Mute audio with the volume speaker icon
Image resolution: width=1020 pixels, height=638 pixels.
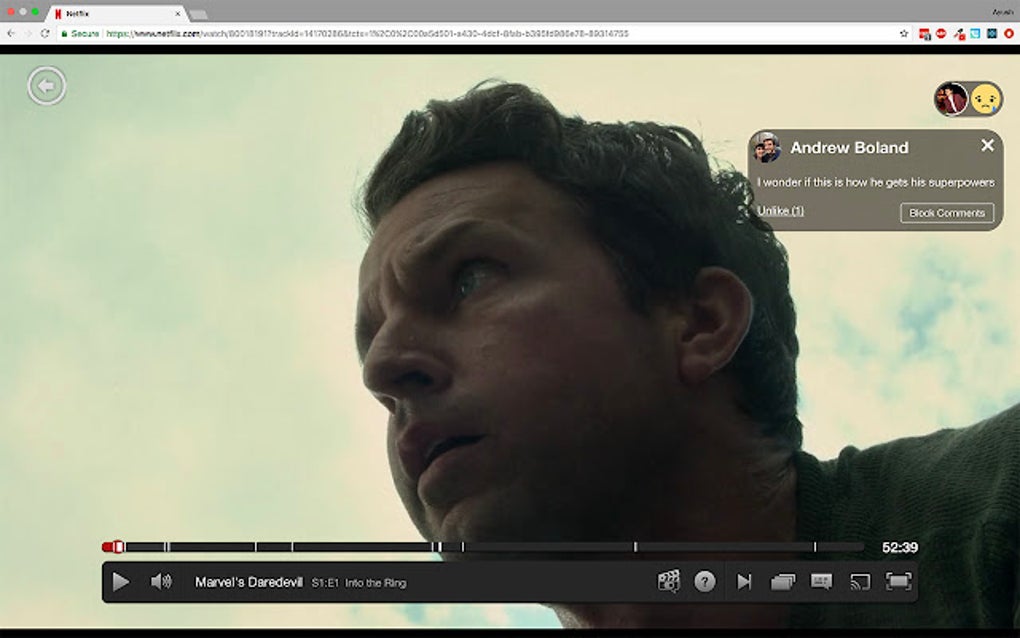point(161,581)
